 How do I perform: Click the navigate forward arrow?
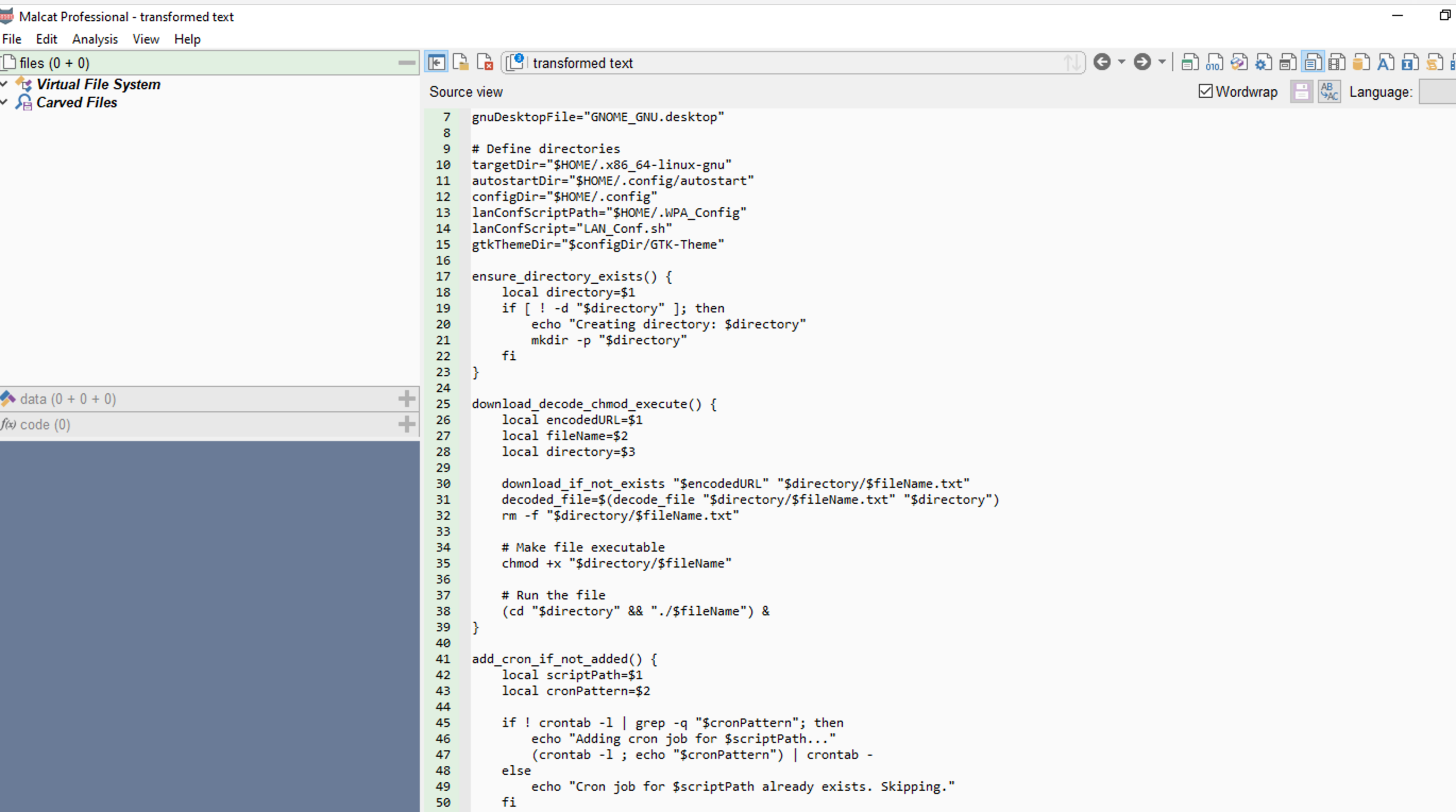click(1142, 62)
